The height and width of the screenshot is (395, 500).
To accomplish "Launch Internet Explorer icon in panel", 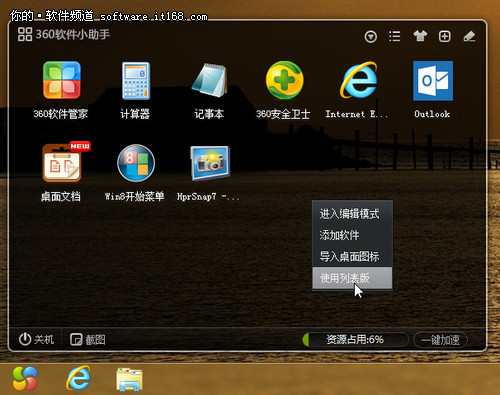I will [x=359, y=80].
